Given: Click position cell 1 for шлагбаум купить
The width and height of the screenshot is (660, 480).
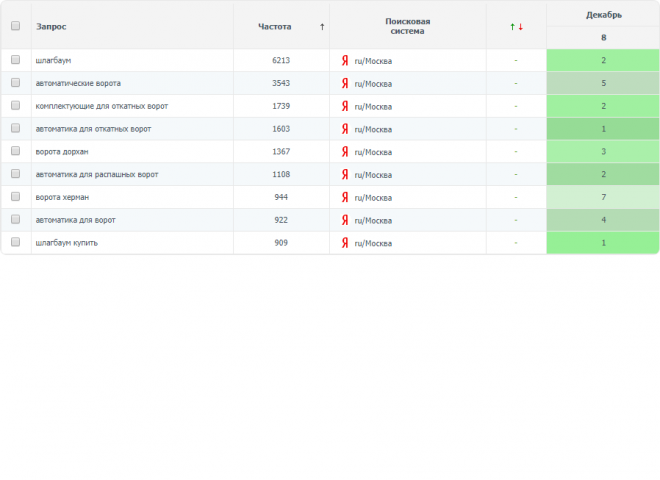Looking at the screenshot, I should click(603, 243).
